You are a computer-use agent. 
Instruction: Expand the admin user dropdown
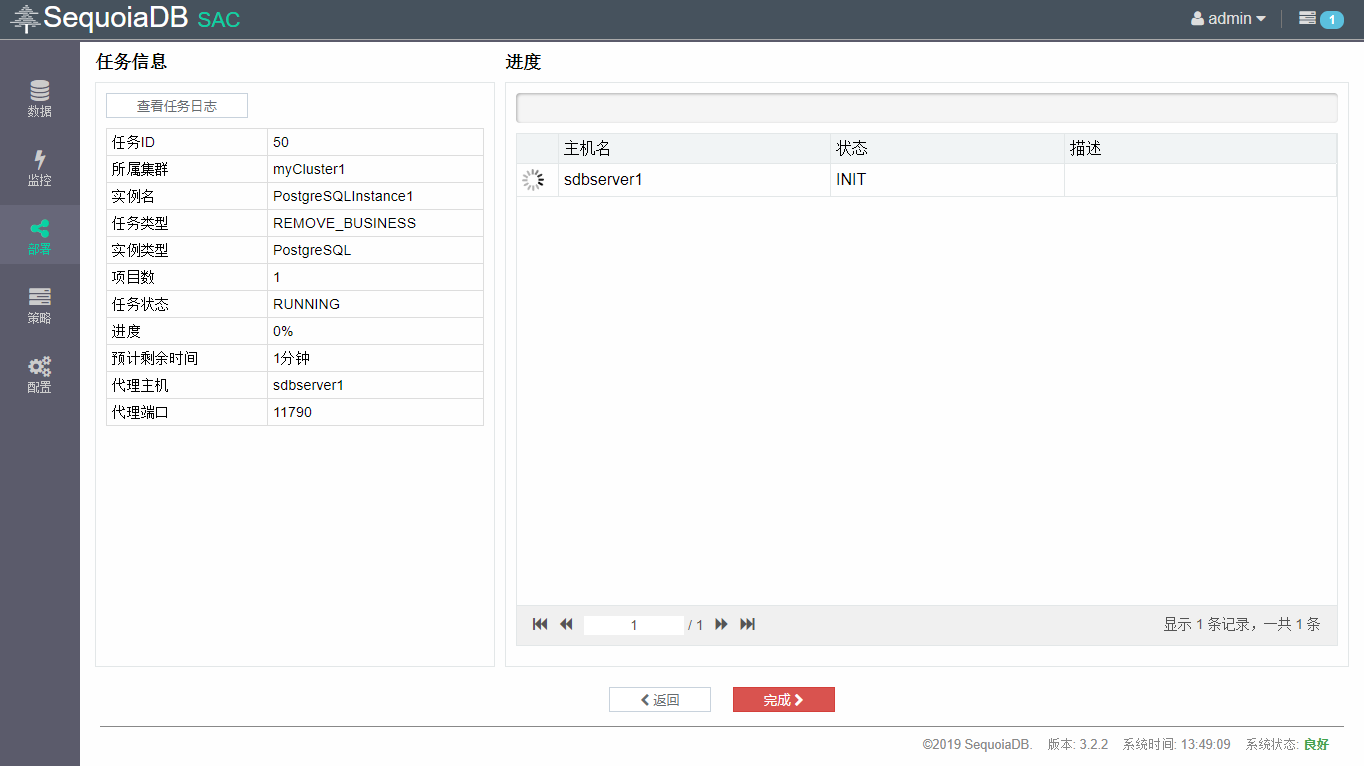[x=1228, y=19]
